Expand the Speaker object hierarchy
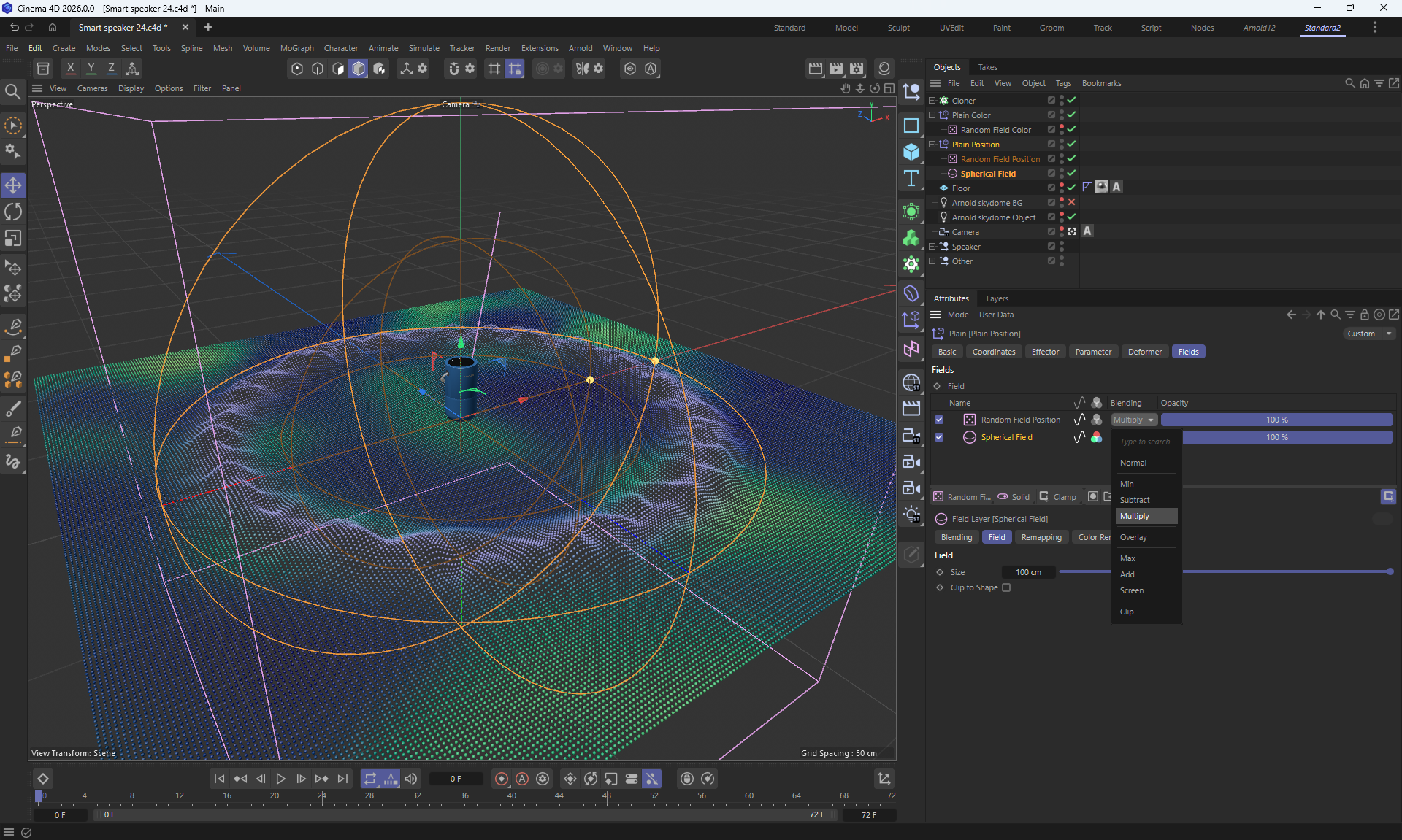Viewport: 1402px width, 840px height. coord(932,247)
